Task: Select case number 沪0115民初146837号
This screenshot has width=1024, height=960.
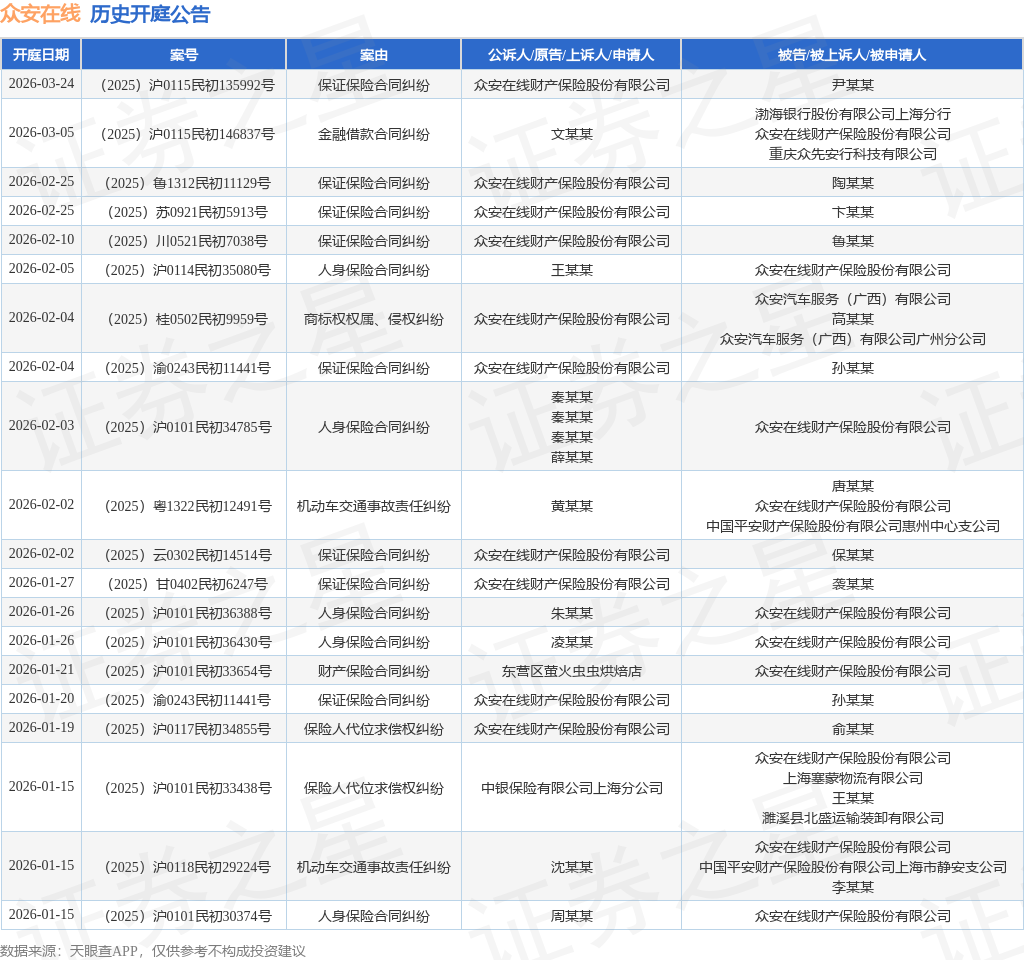Action: point(187,134)
